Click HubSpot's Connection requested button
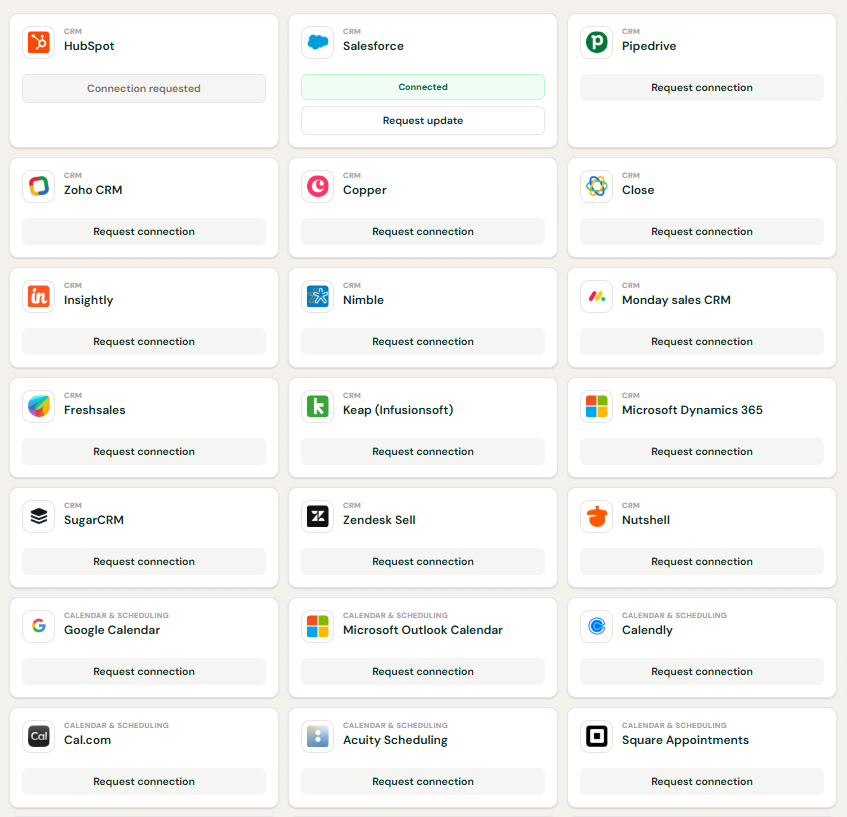 tap(144, 88)
